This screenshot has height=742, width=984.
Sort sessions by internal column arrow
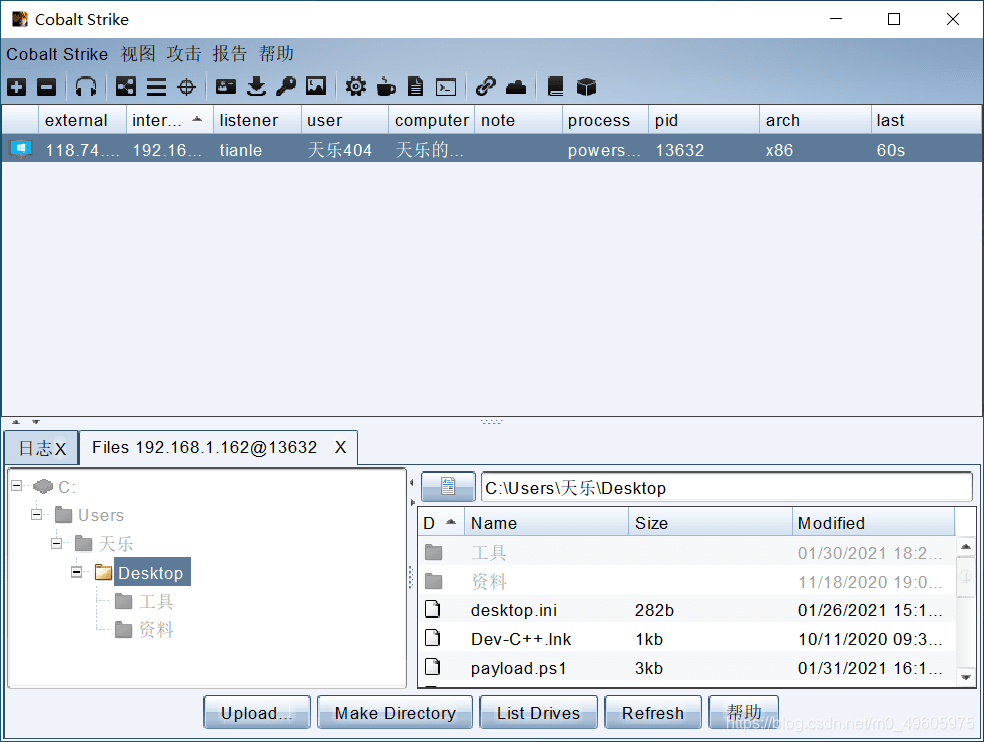[197, 119]
